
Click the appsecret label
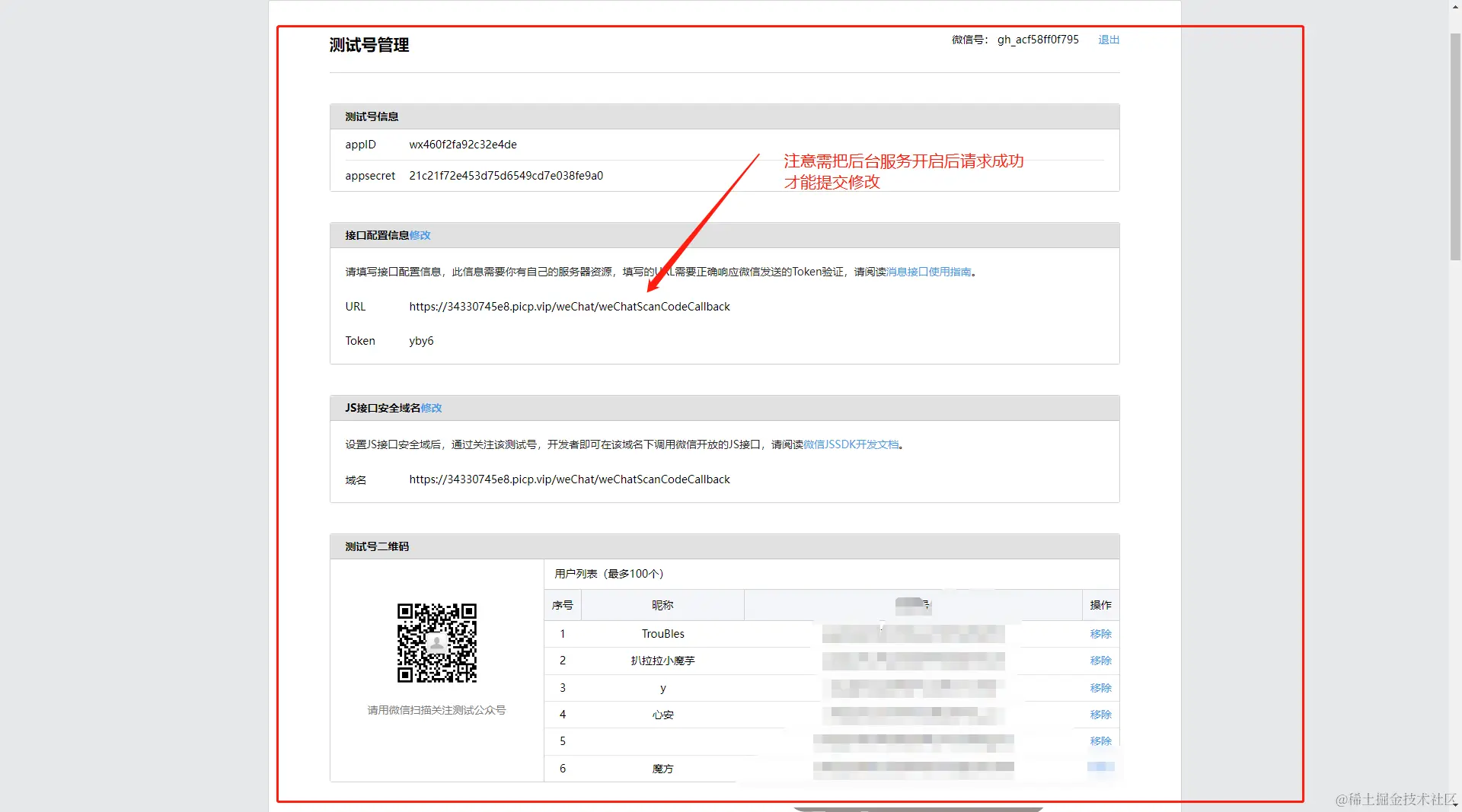[x=370, y=176]
